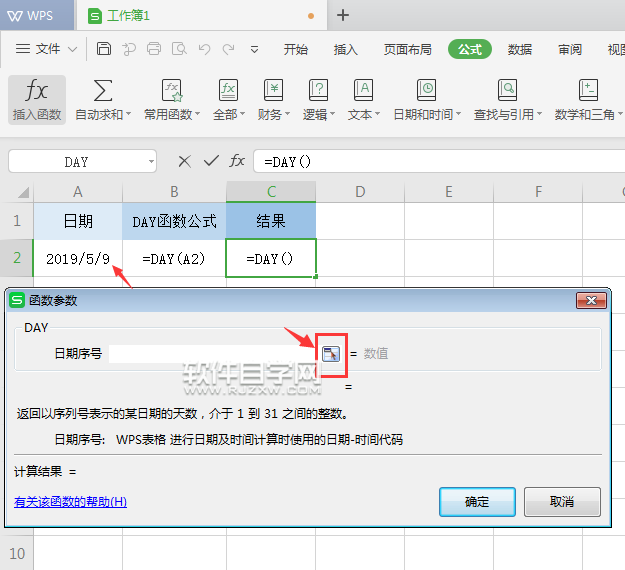Click the select-all corner of the sheet
The image size is (625, 570).
[23, 192]
